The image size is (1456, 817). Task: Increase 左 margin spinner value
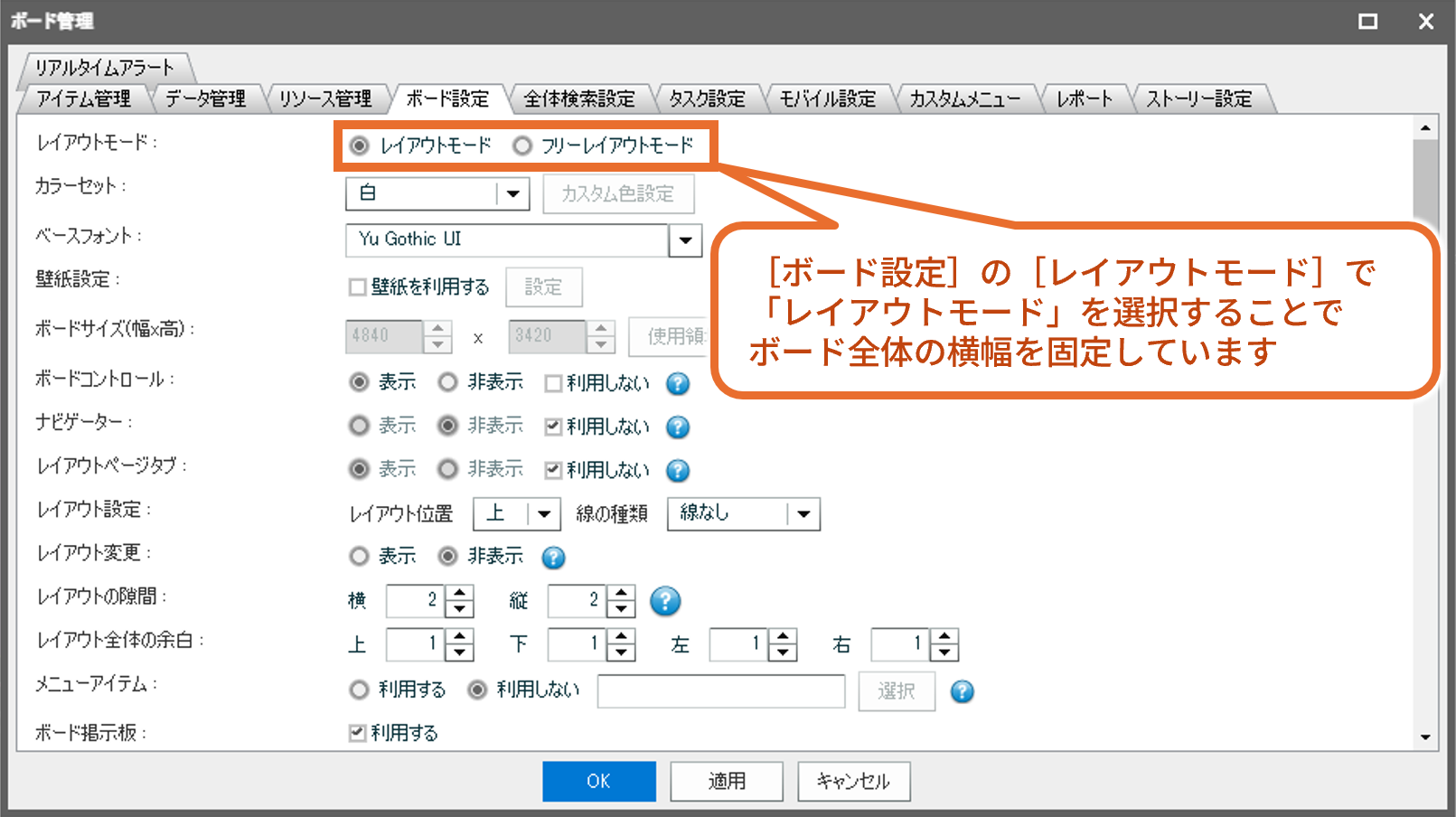(783, 637)
